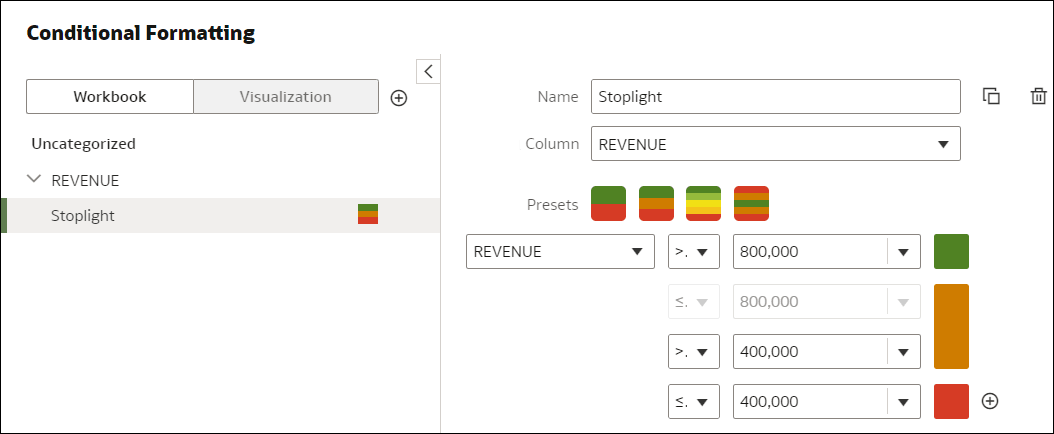The width and height of the screenshot is (1054, 434).
Task: Add a new conditional formatting rule
Action: 398,98
